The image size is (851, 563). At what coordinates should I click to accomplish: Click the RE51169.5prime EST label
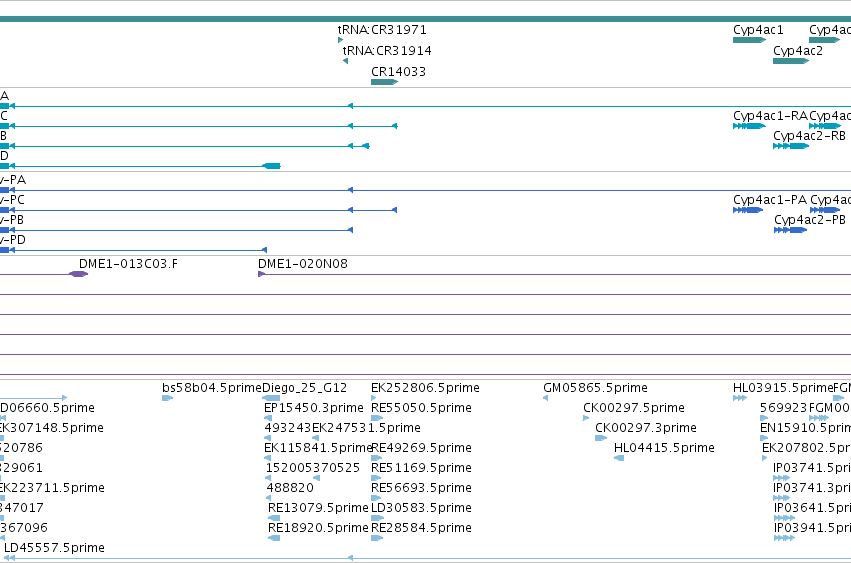point(421,468)
